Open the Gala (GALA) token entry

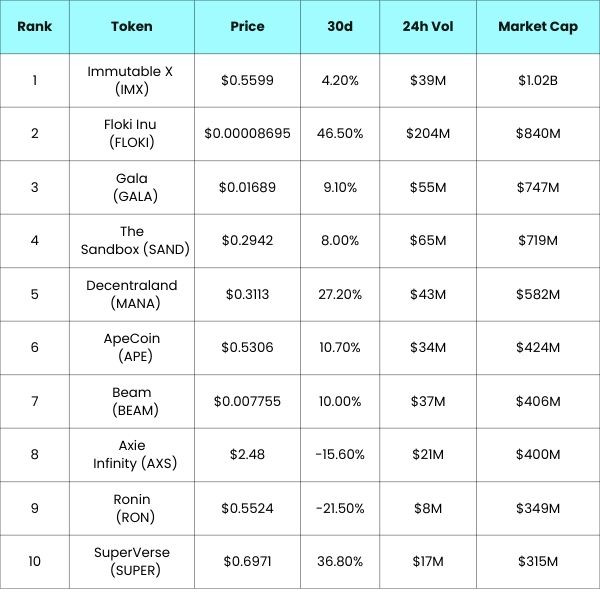tap(132, 187)
